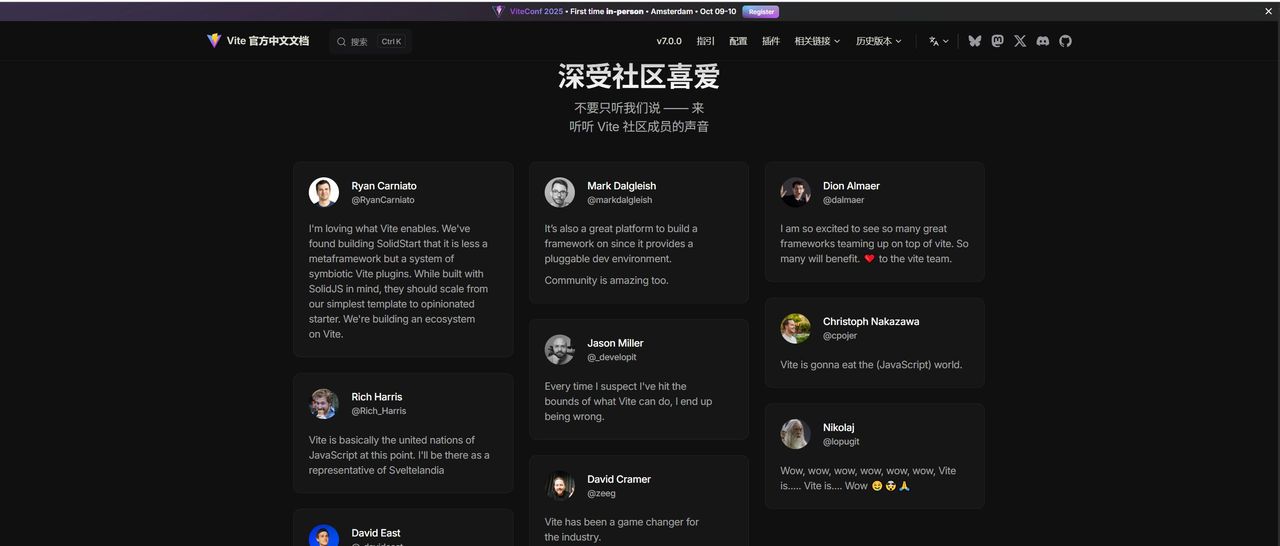Expand the 历史版本 dropdown menu
1280x546 pixels.
[879, 41]
